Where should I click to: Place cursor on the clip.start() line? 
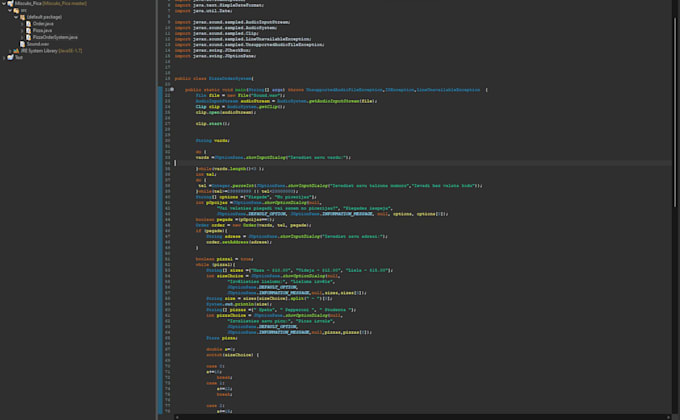[x=212, y=124]
